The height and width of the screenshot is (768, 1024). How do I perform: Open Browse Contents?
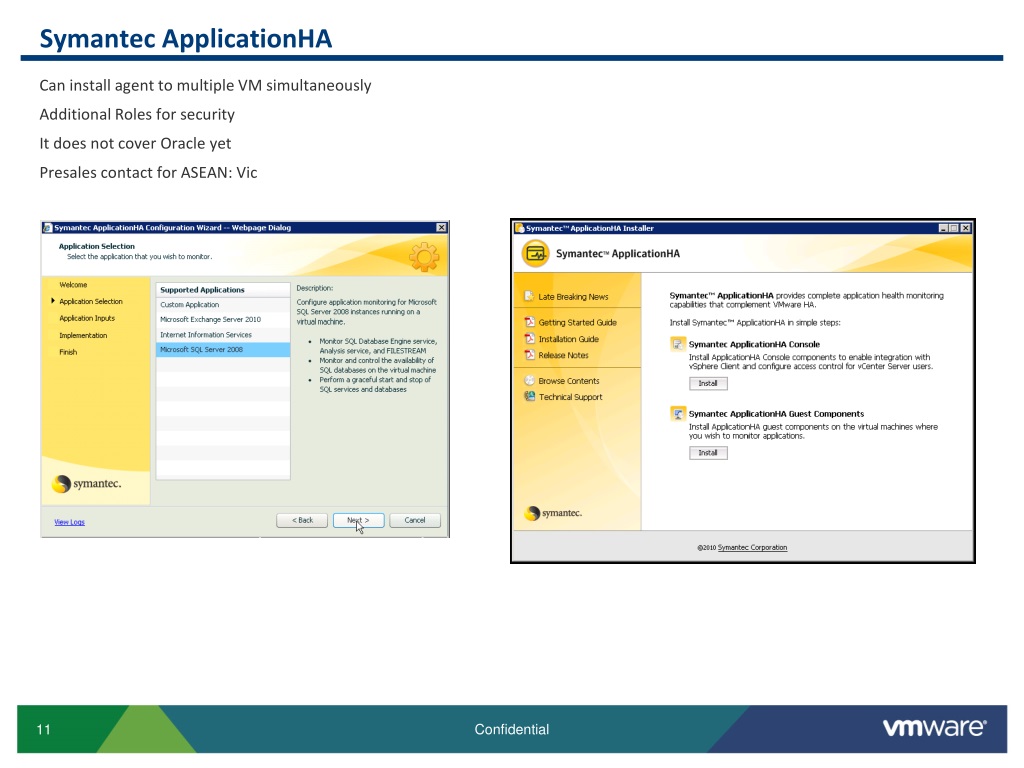coord(568,381)
